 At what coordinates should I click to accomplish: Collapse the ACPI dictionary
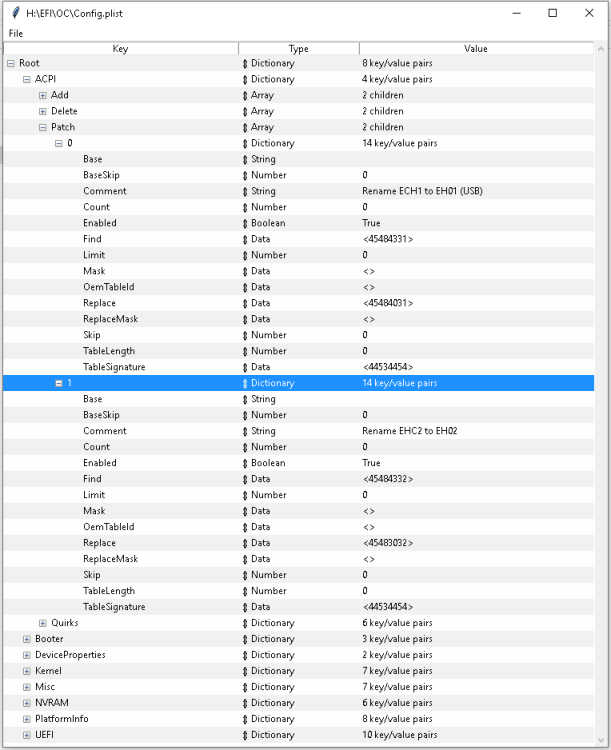(x=27, y=79)
